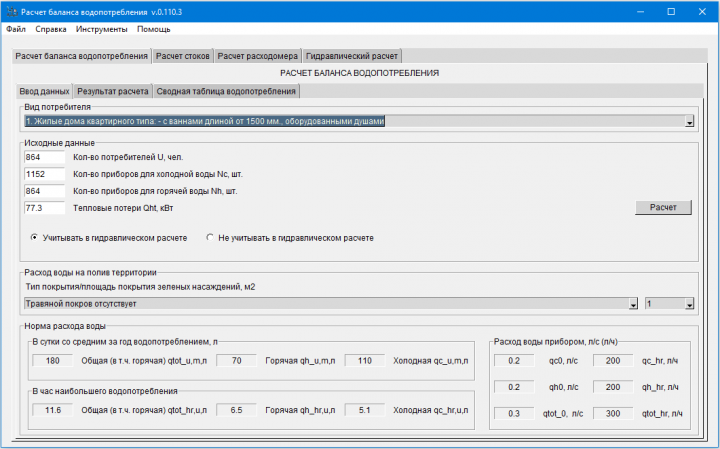Switch to Расчет стоков tab
The width and height of the screenshot is (720, 449).
coord(182,56)
